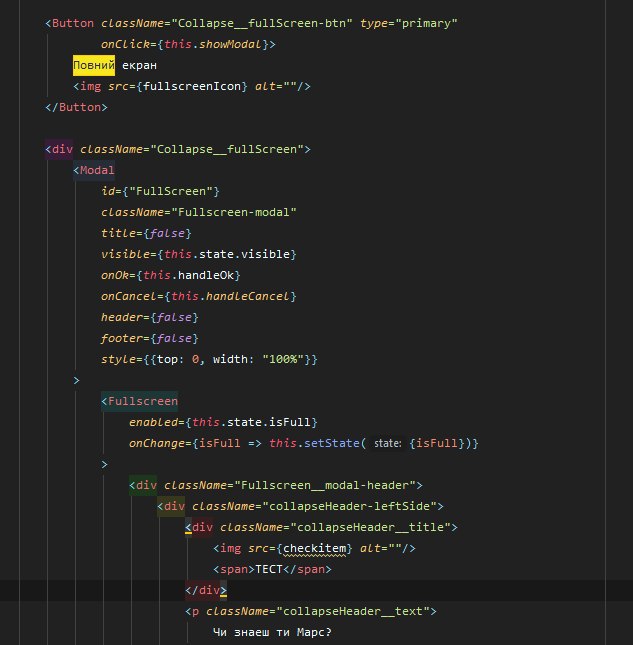Click the onOk handleOk line
The height and width of the screenshot is (645, 633).
[x=171, y=275]
